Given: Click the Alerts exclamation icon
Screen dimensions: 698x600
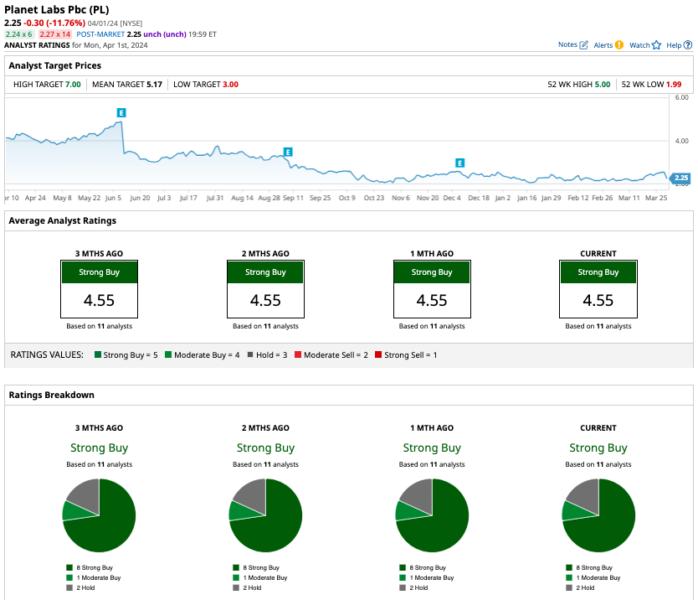Looking at the screenshot, I should click(x=619, y=45).
